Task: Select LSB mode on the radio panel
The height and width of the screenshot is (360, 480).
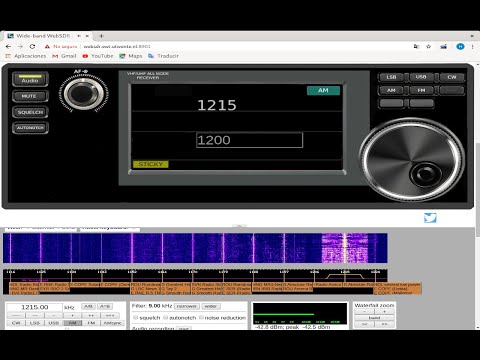Action: point(391,77)
